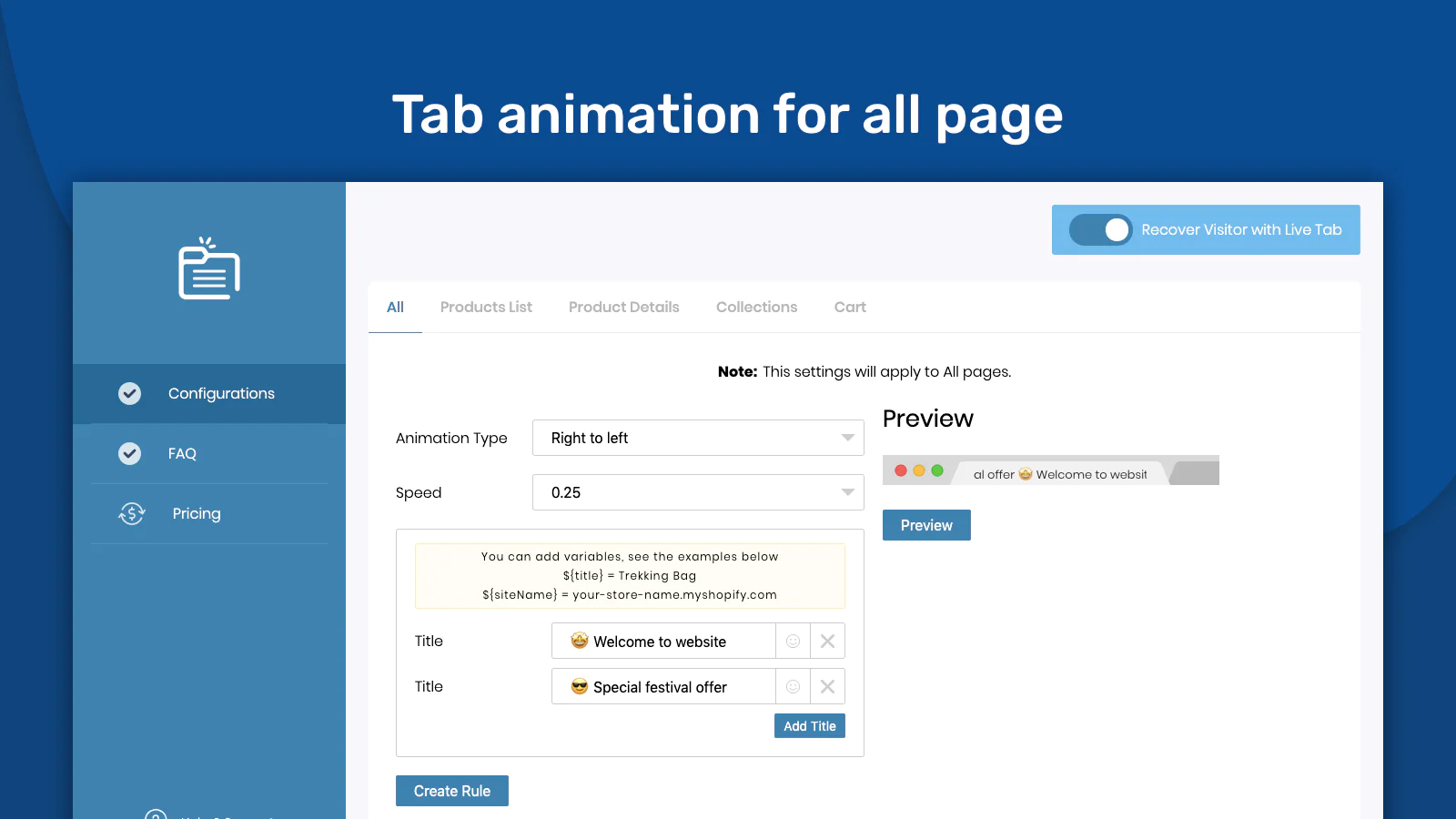1456x819 pixels.
Task: Delete the Special festival offer title row
Action: pyautogui.click(x=827, y=686)
